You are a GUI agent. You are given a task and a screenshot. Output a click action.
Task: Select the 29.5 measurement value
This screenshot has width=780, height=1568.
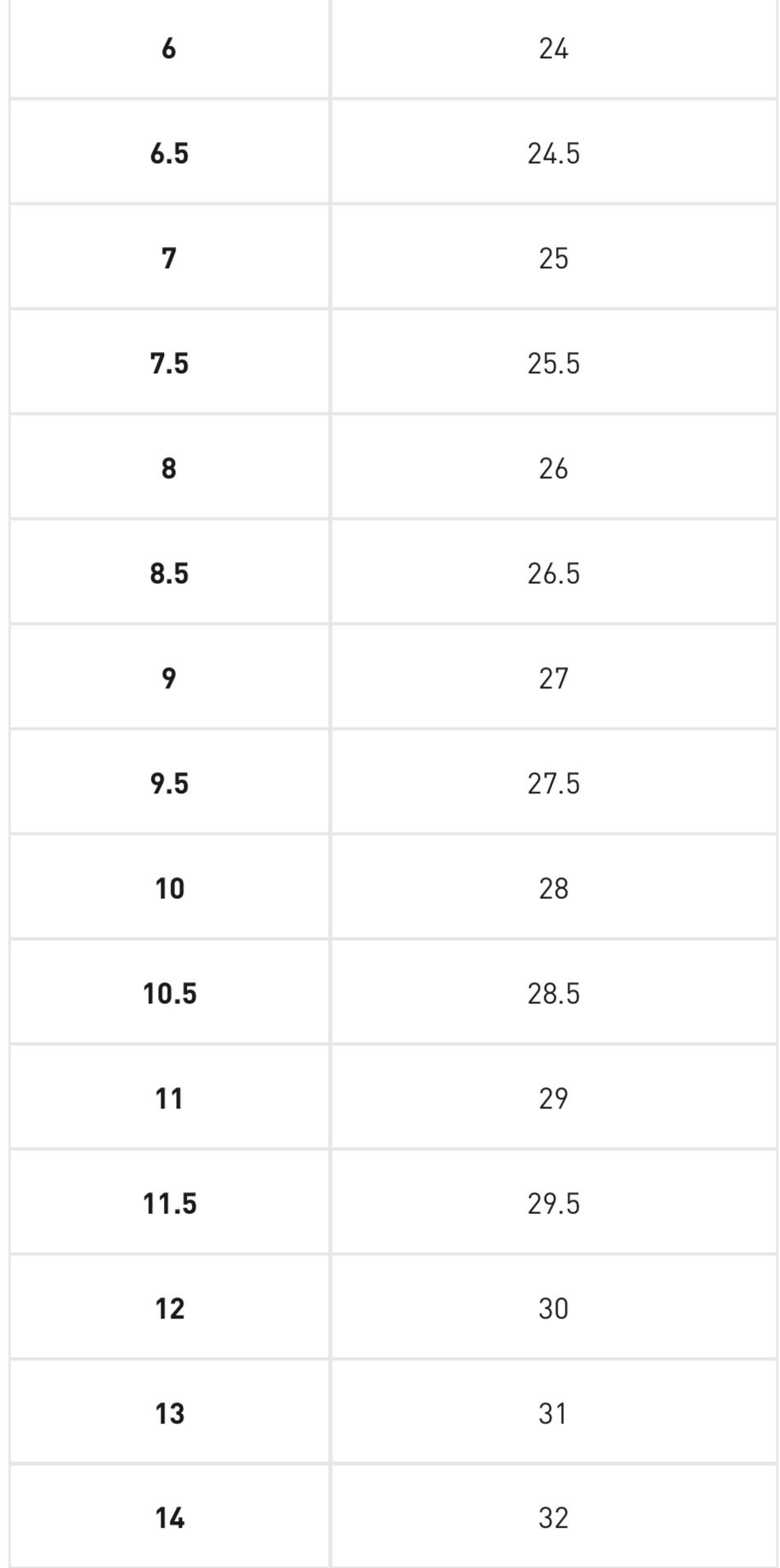pos(554,1204)
